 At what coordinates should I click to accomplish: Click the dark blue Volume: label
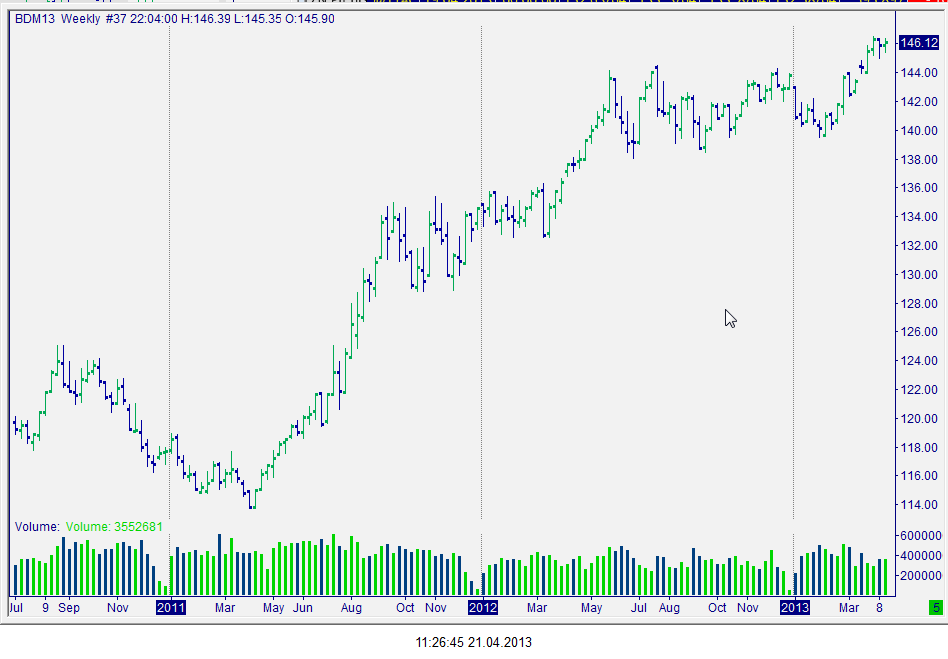pos(37,527)
